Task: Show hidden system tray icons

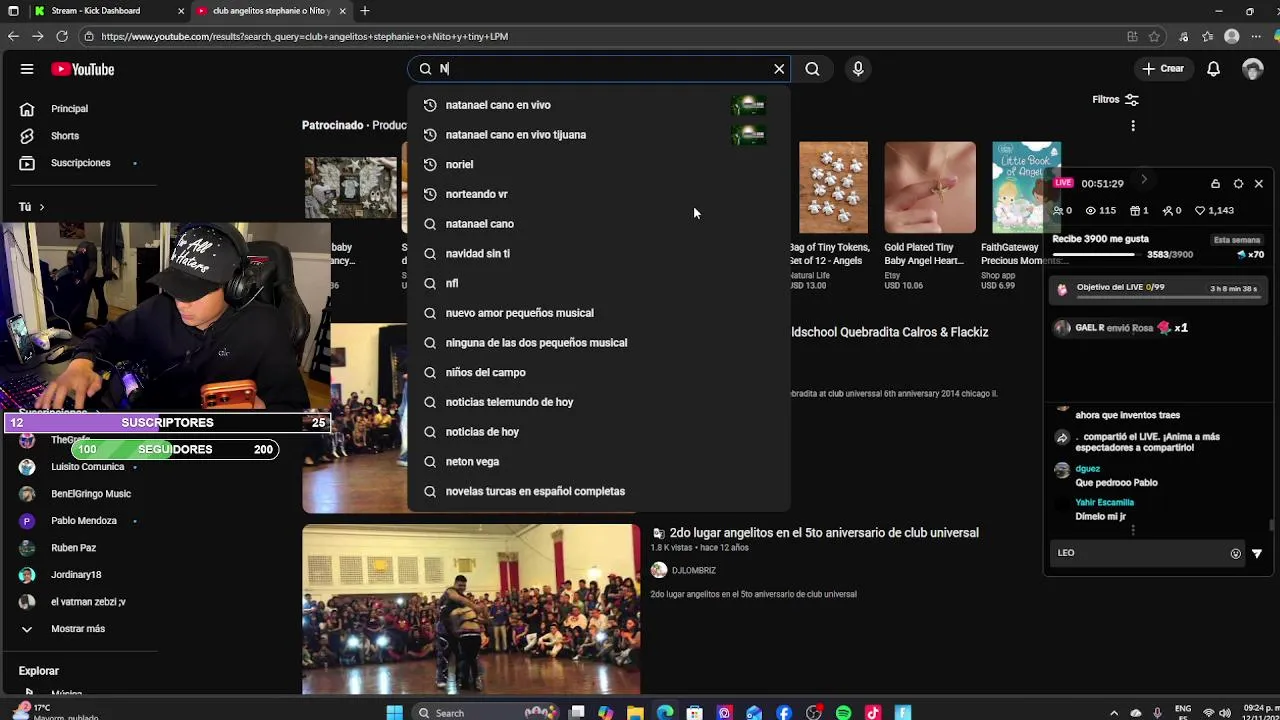Action: 1114,713
